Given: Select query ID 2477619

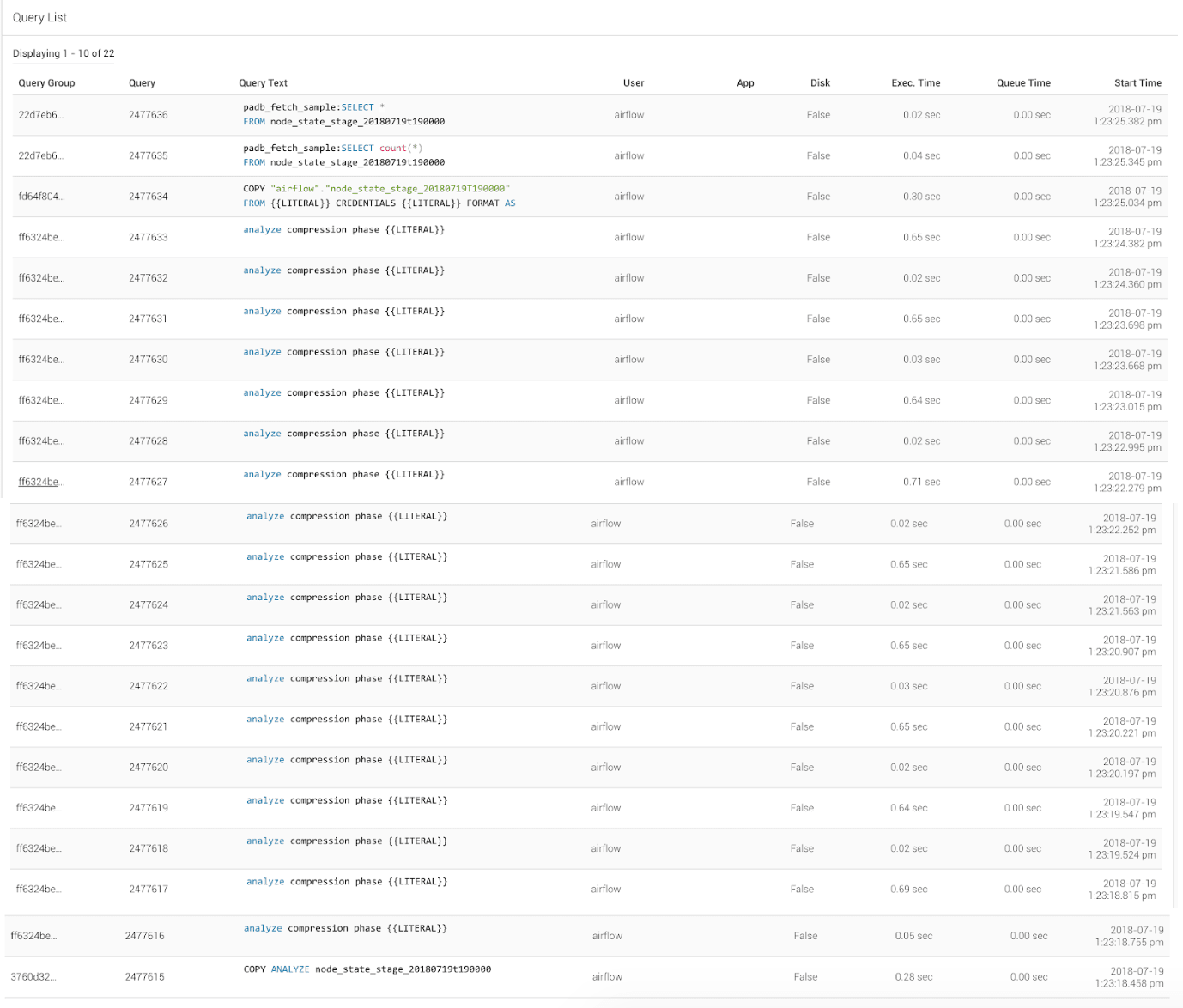Looking at the screenshot, I should pos(149,808).
